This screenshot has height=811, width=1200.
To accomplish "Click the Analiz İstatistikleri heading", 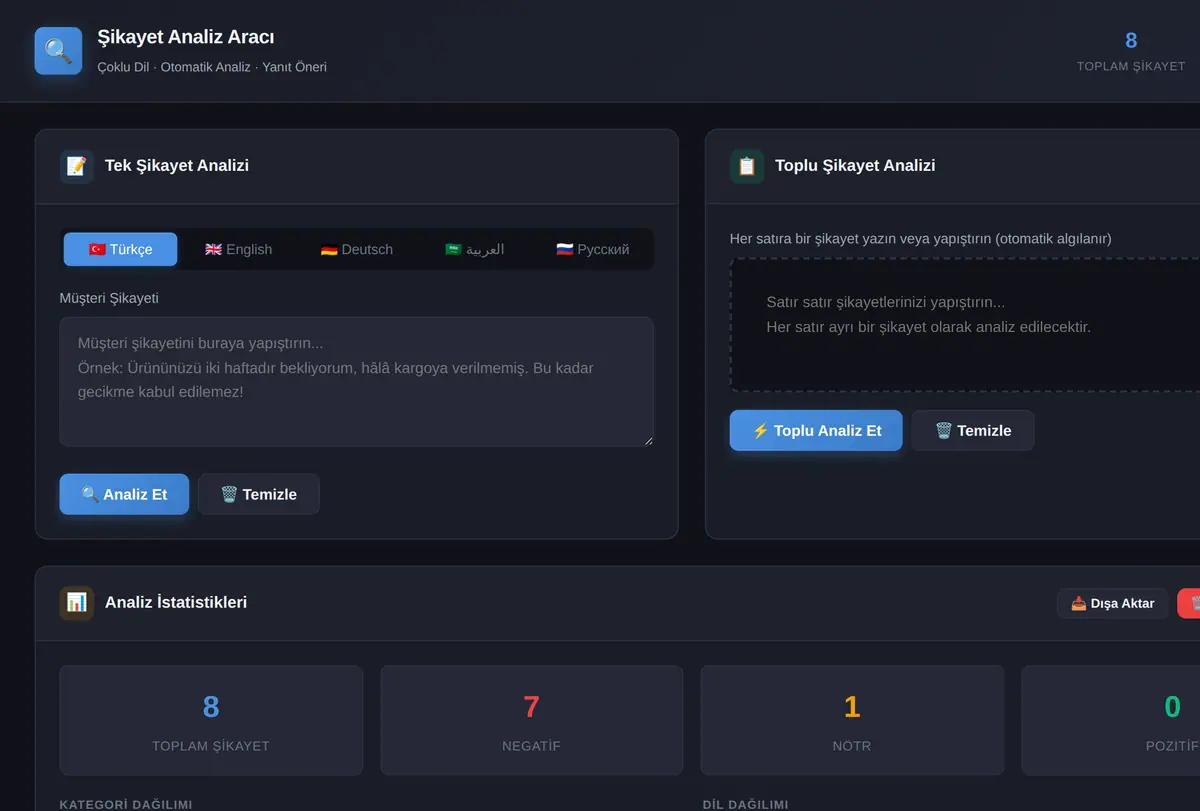I will point(176,603).
